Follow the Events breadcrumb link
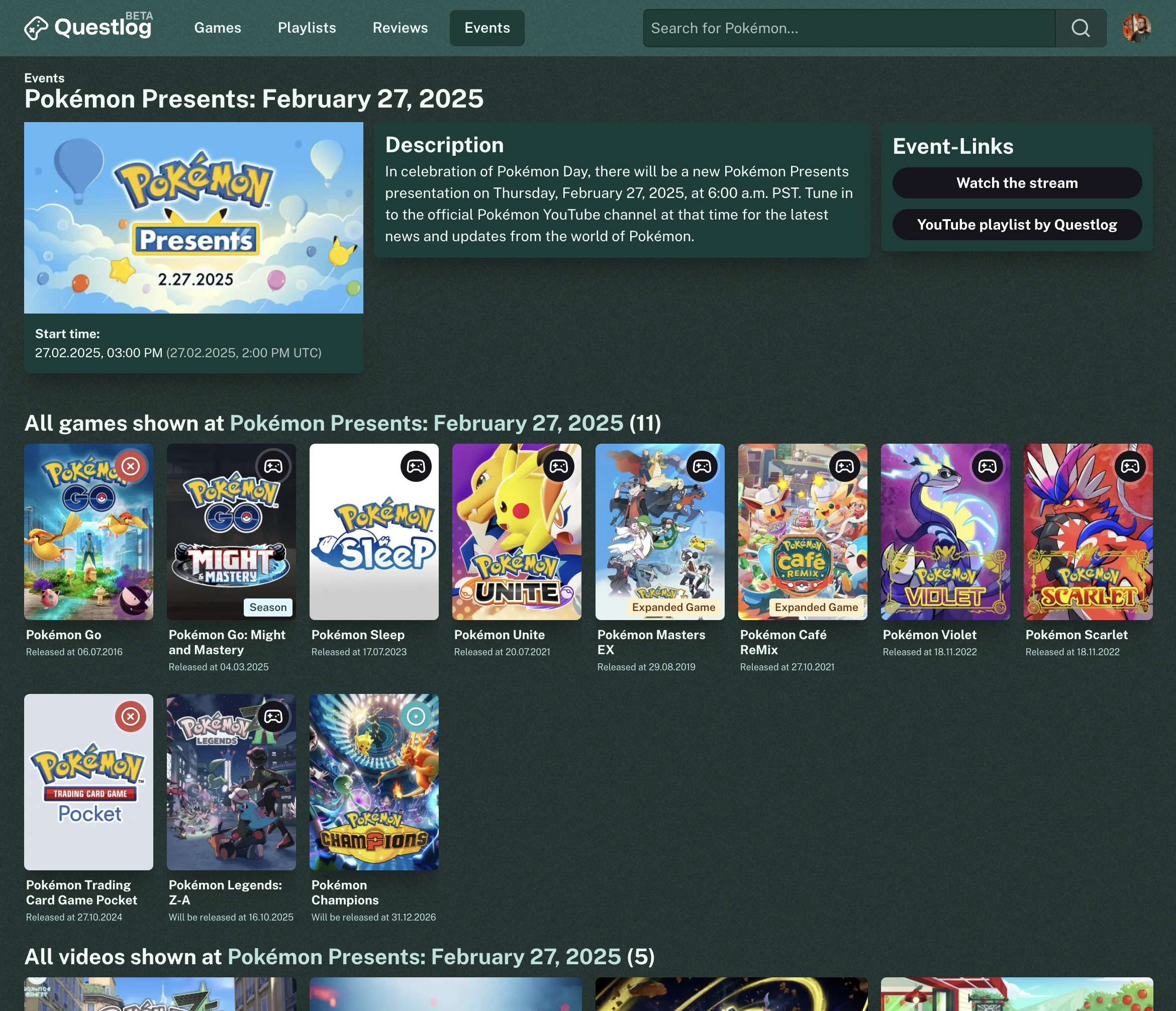 pyautogui.click(x=44, y=78)
